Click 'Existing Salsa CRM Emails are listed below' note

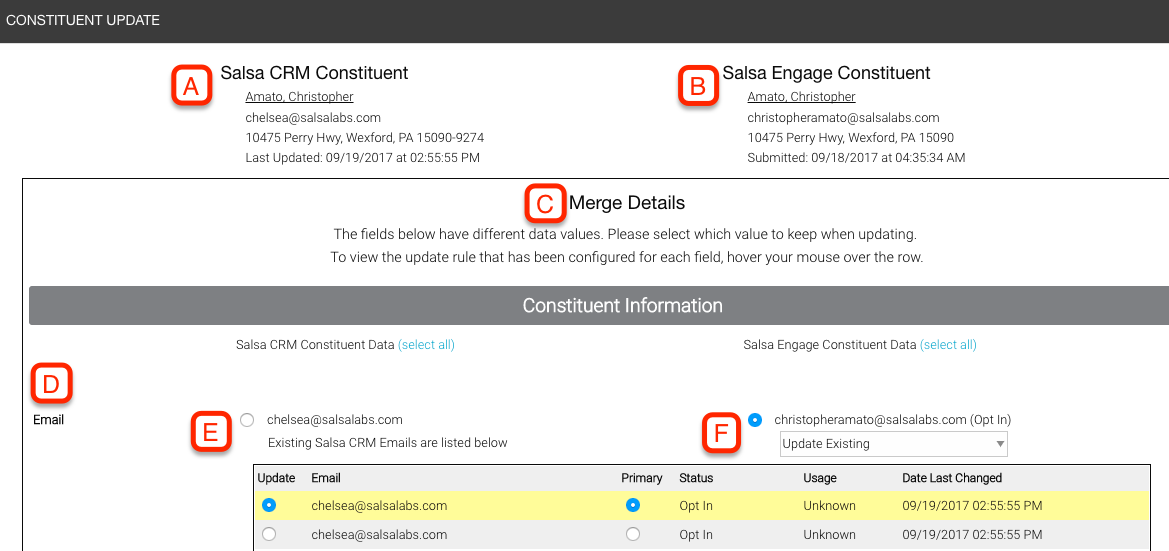tap(387, 443)
